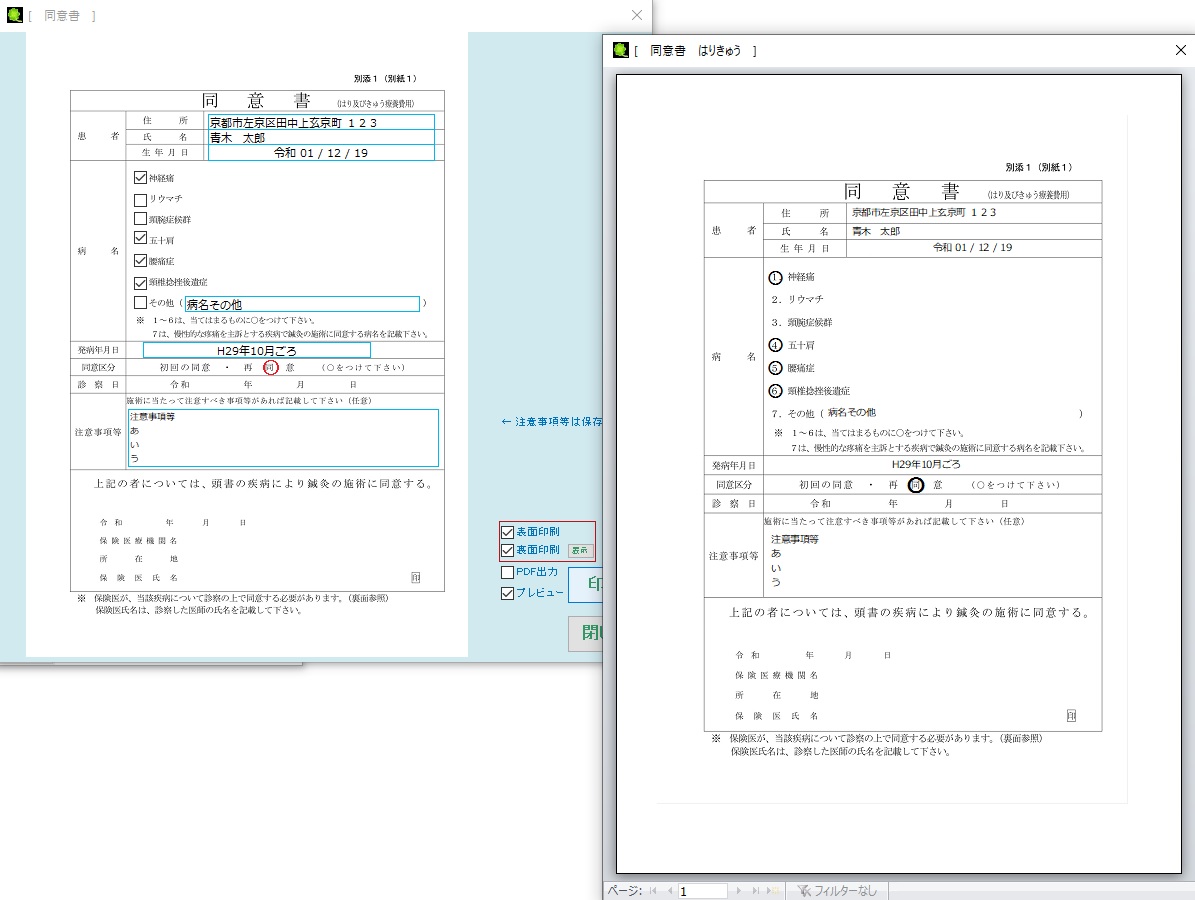Click 青木 太郎 name in the preview page
This screenshot has height=900, width=1195.
point(876,231)
